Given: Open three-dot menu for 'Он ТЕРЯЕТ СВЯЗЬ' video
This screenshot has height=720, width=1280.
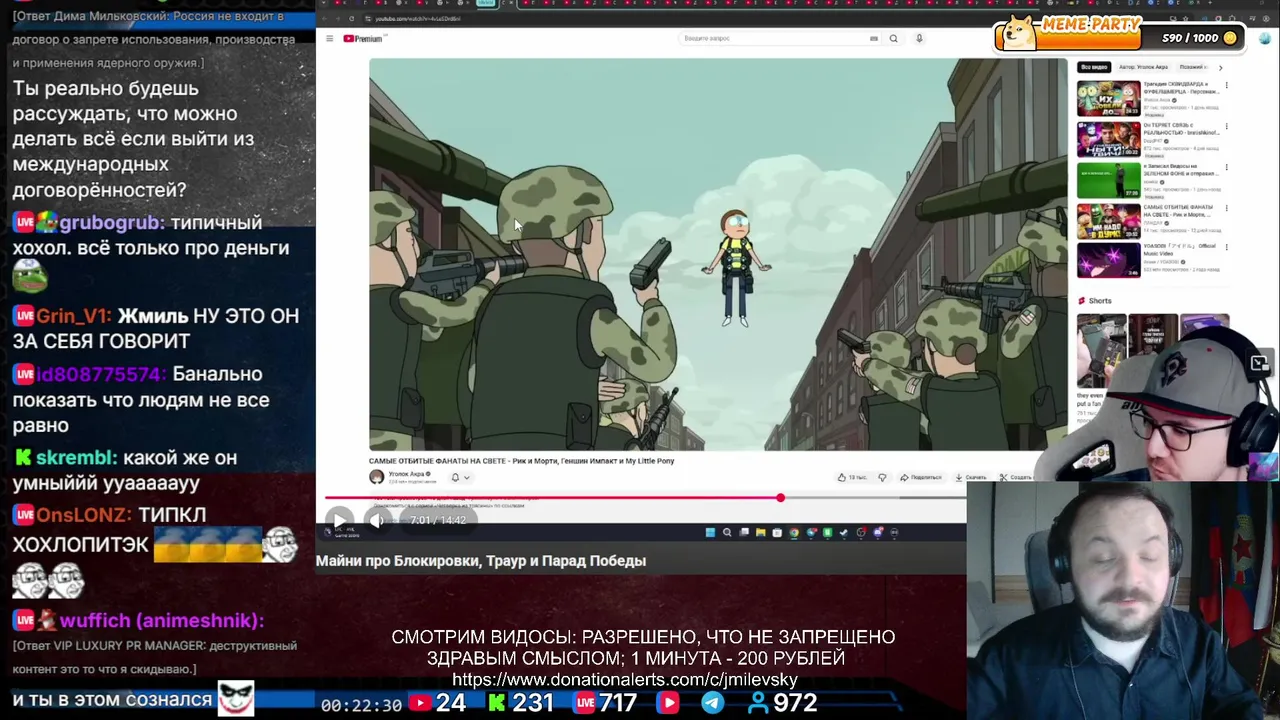Looking at the screenshot, I should [1227, 127].
